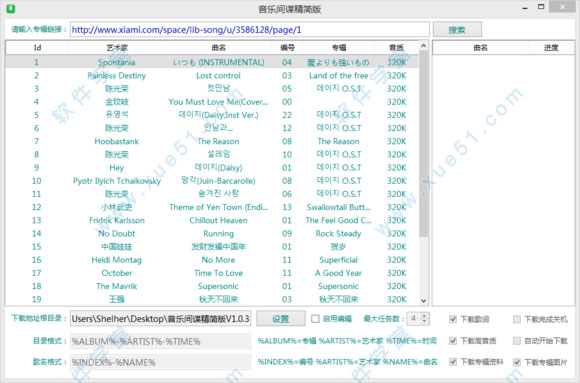Click the download directory path field
This screenshot has width=580, height=383.
point(161,319)
